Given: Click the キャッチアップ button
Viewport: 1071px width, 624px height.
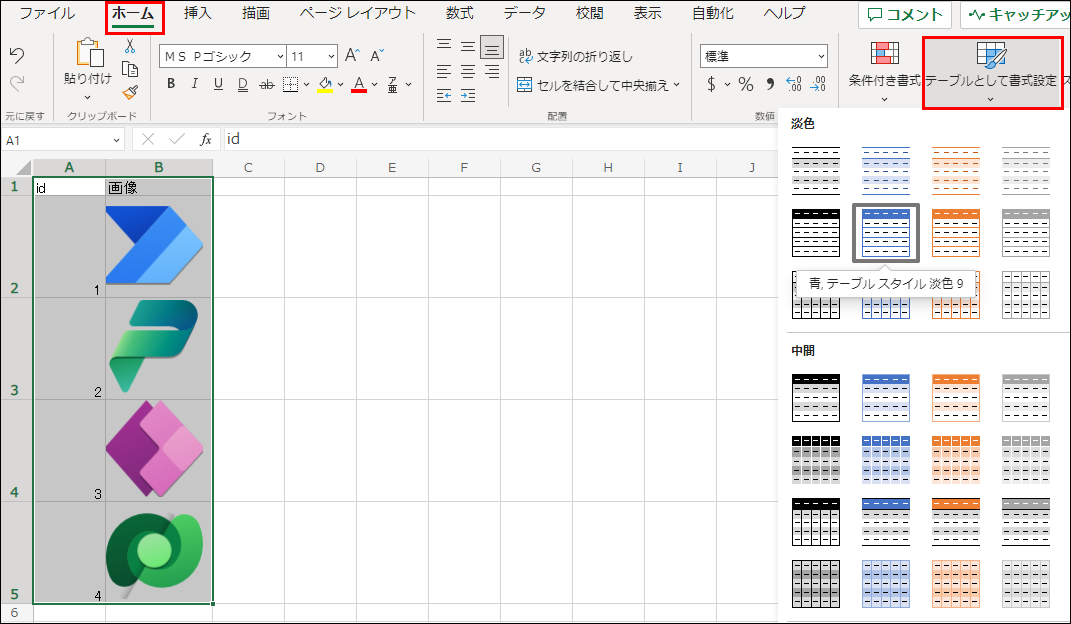Looking at the screenshot, I should 1015,15.
